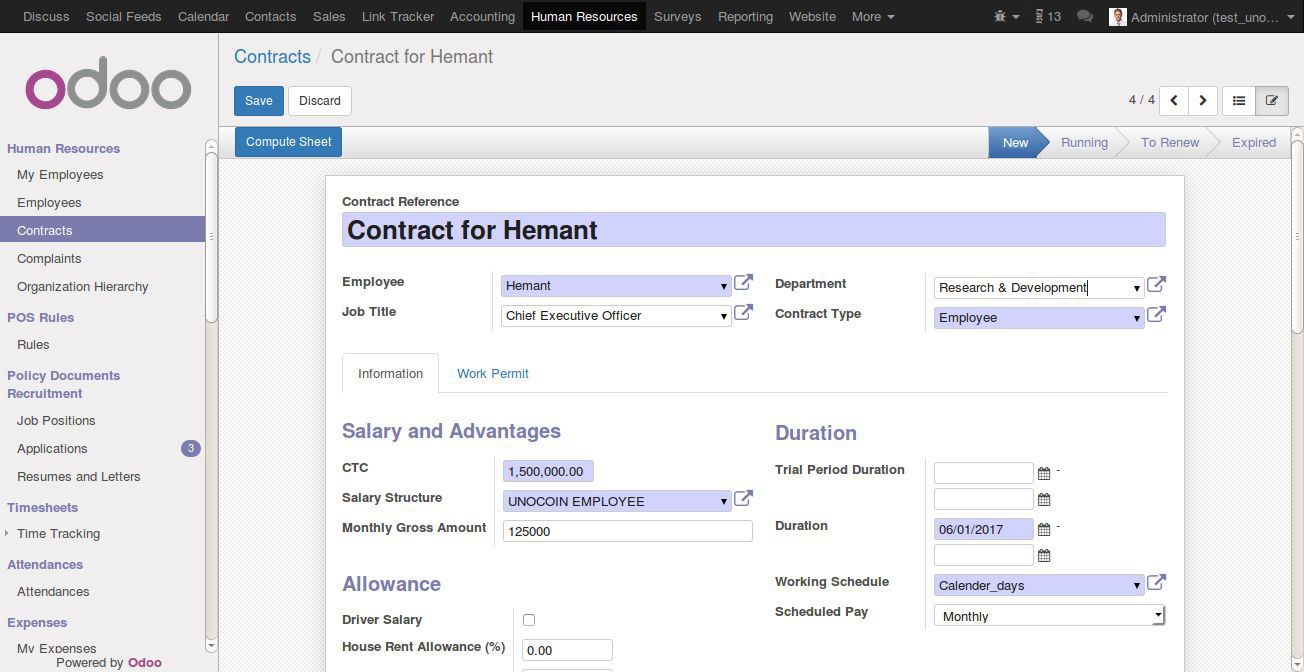Open calendar for Trial Period end date
This screenshot has height=672, width=1304.
pyautogui.click(x=1044, y=499)
